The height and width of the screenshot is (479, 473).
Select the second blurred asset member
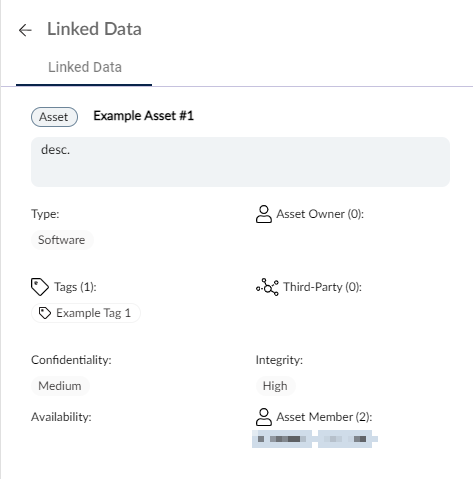347,439
